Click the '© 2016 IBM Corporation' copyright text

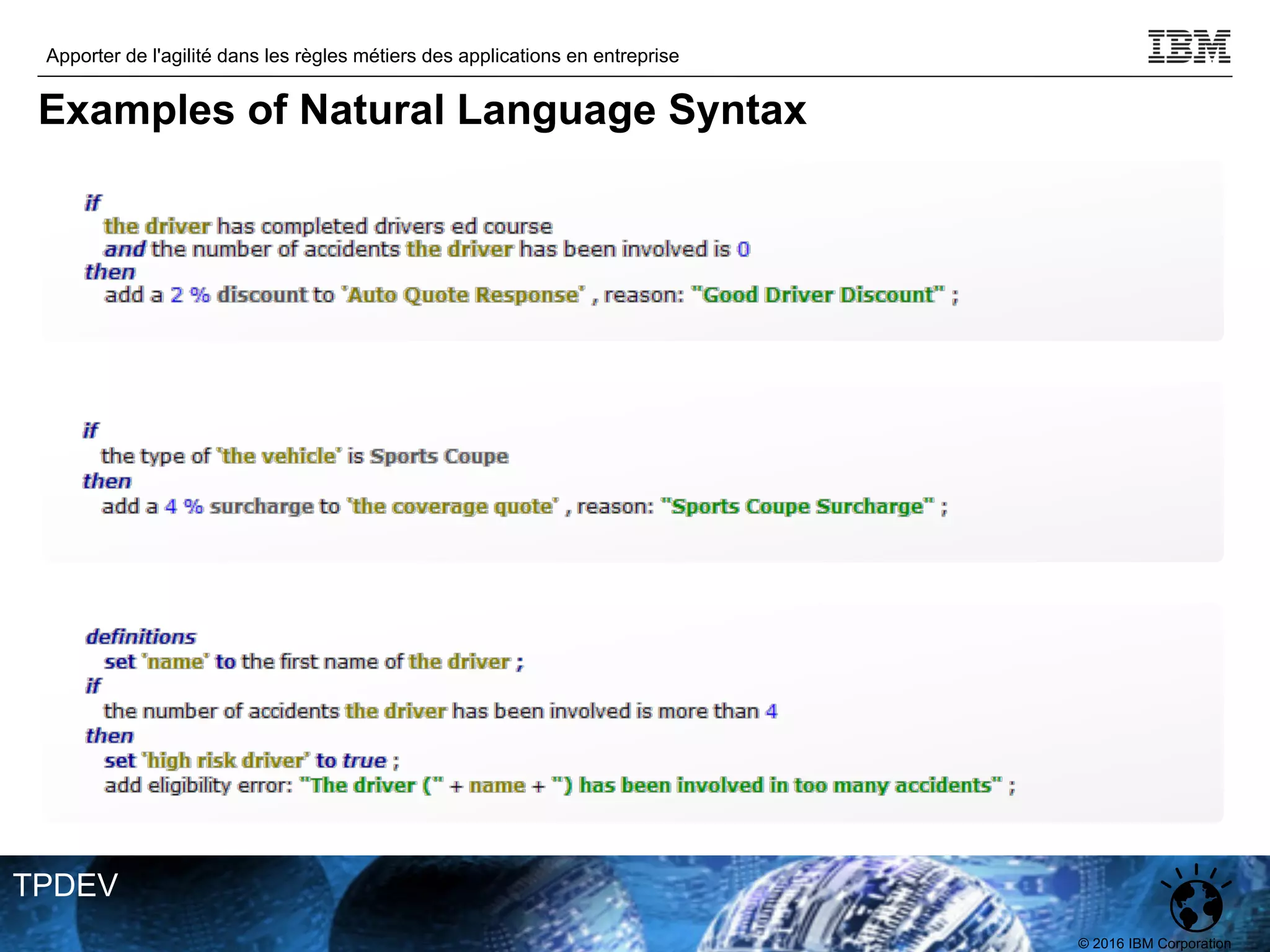coord(1154,943)
